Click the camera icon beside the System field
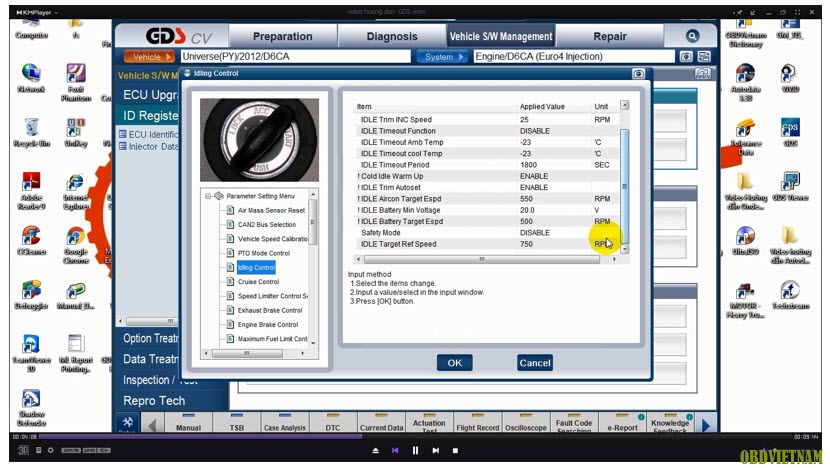830x468 pixels. [685, 57]
